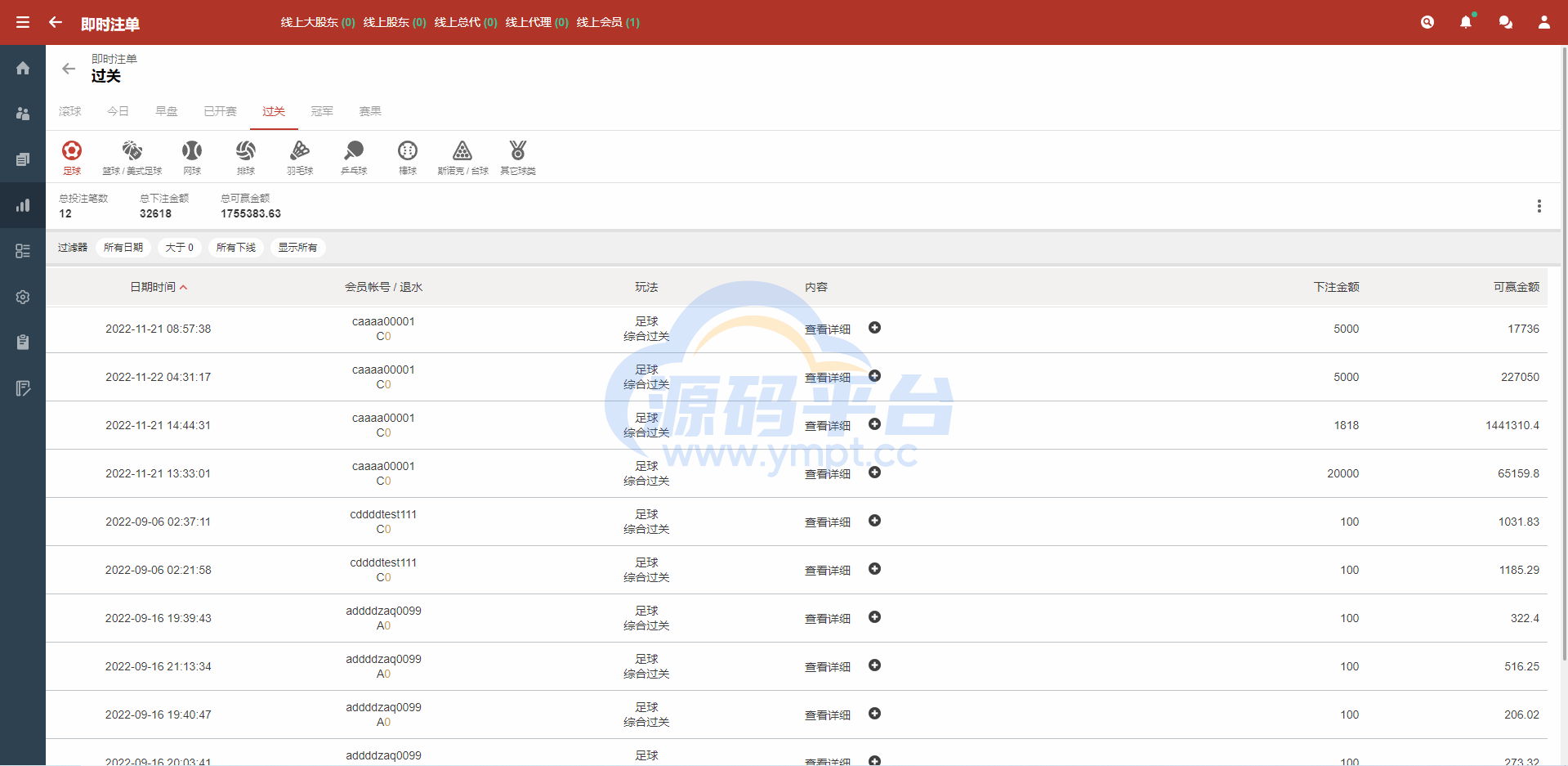Expand details for the 13:33:01 bet row
The image size is (1568, 766).
click(x=874, y=473)
